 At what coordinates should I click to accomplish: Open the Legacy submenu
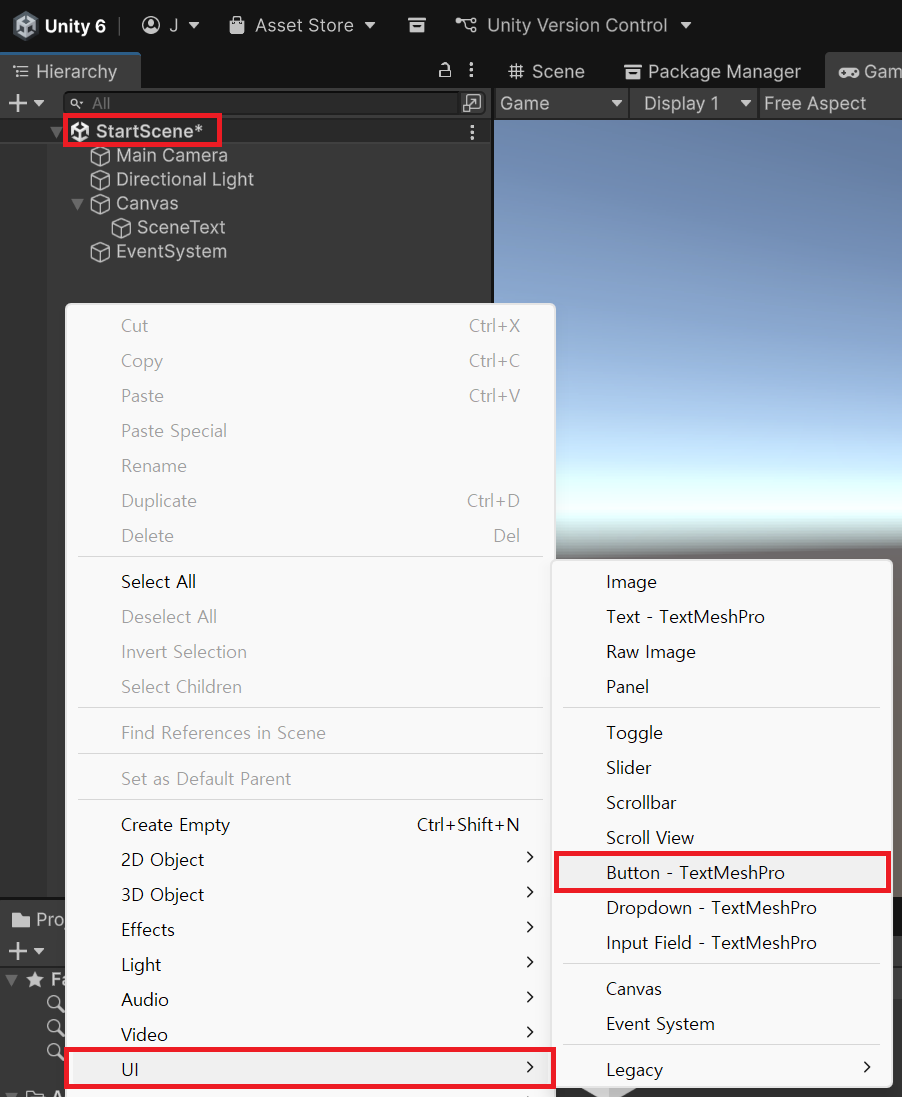(721, 1070)
